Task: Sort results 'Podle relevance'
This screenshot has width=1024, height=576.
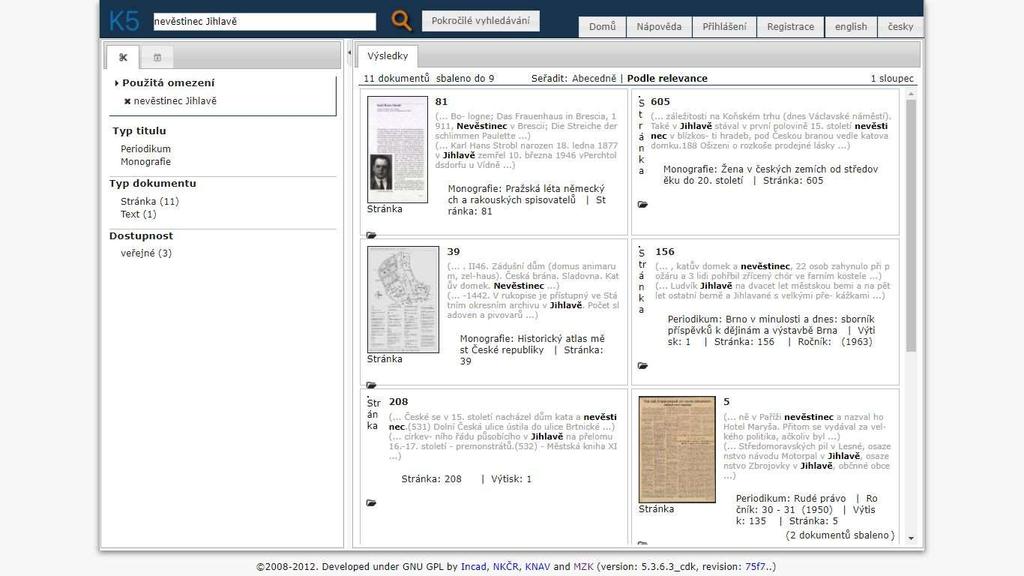Action: pos(667,78)
